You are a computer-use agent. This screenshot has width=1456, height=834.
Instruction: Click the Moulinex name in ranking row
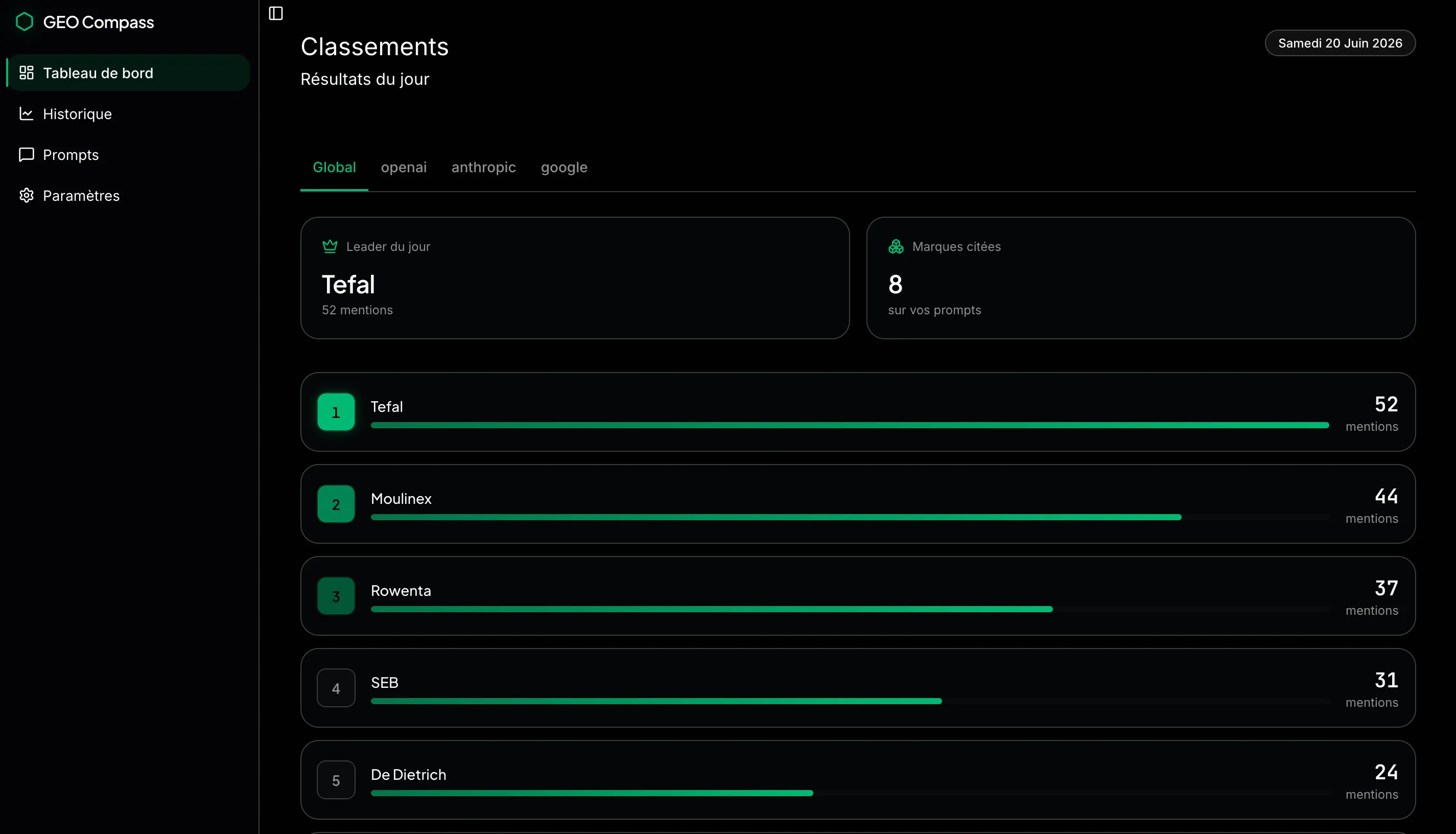(x=401, y=499)
